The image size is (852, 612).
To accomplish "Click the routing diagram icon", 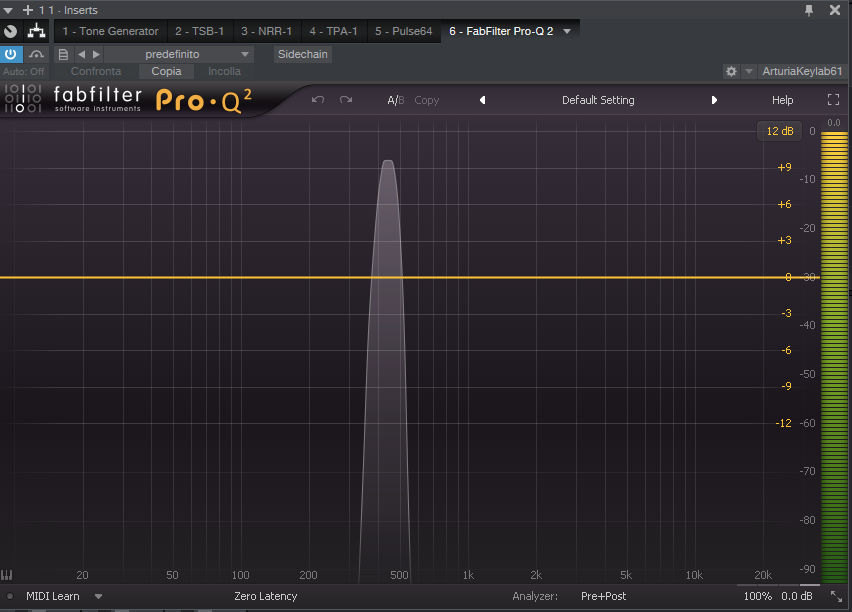I will coord(36,31).
